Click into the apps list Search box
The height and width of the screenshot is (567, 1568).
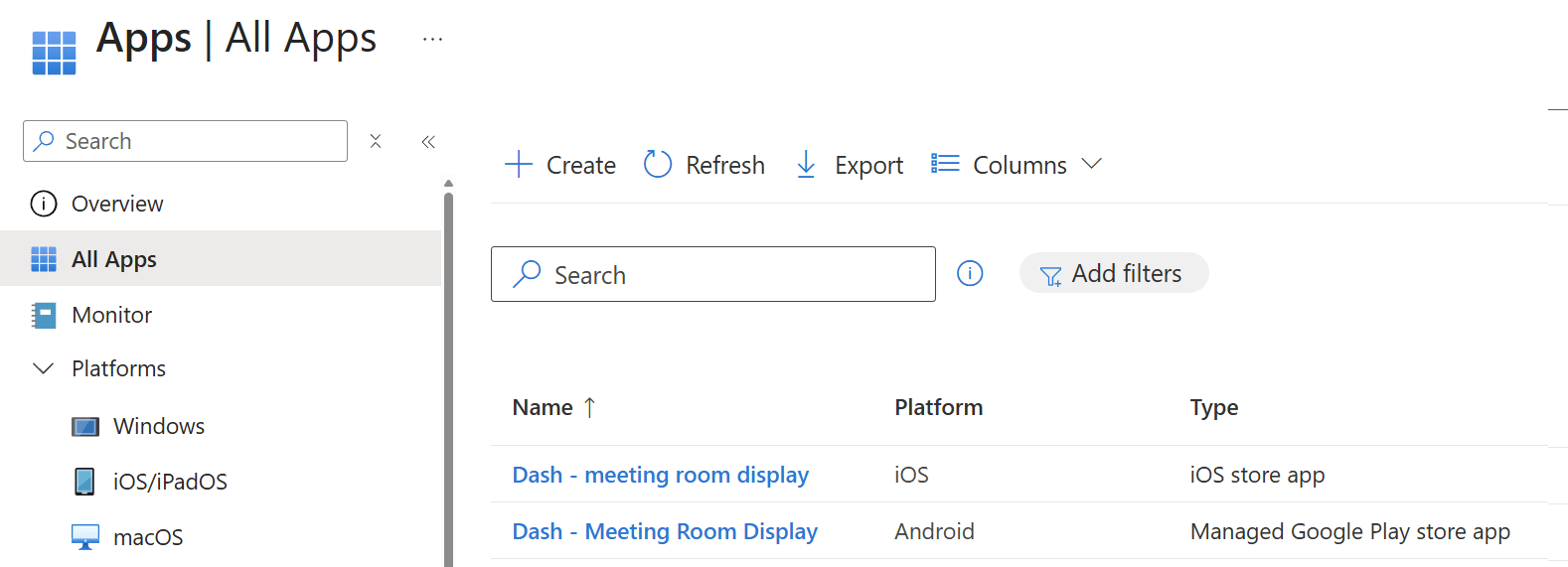click(x=713, y=274)
